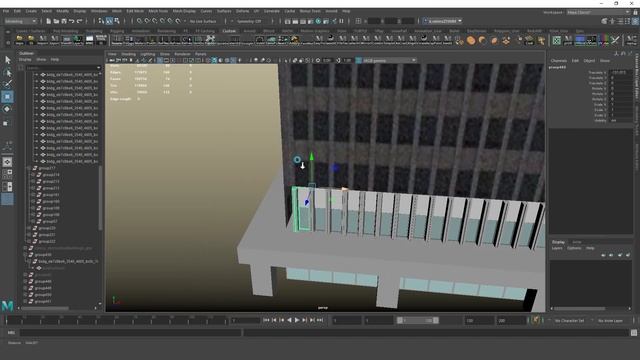Open the viewport Renderer menu
This screenshot has height=360, width=640.
(182, 54)
